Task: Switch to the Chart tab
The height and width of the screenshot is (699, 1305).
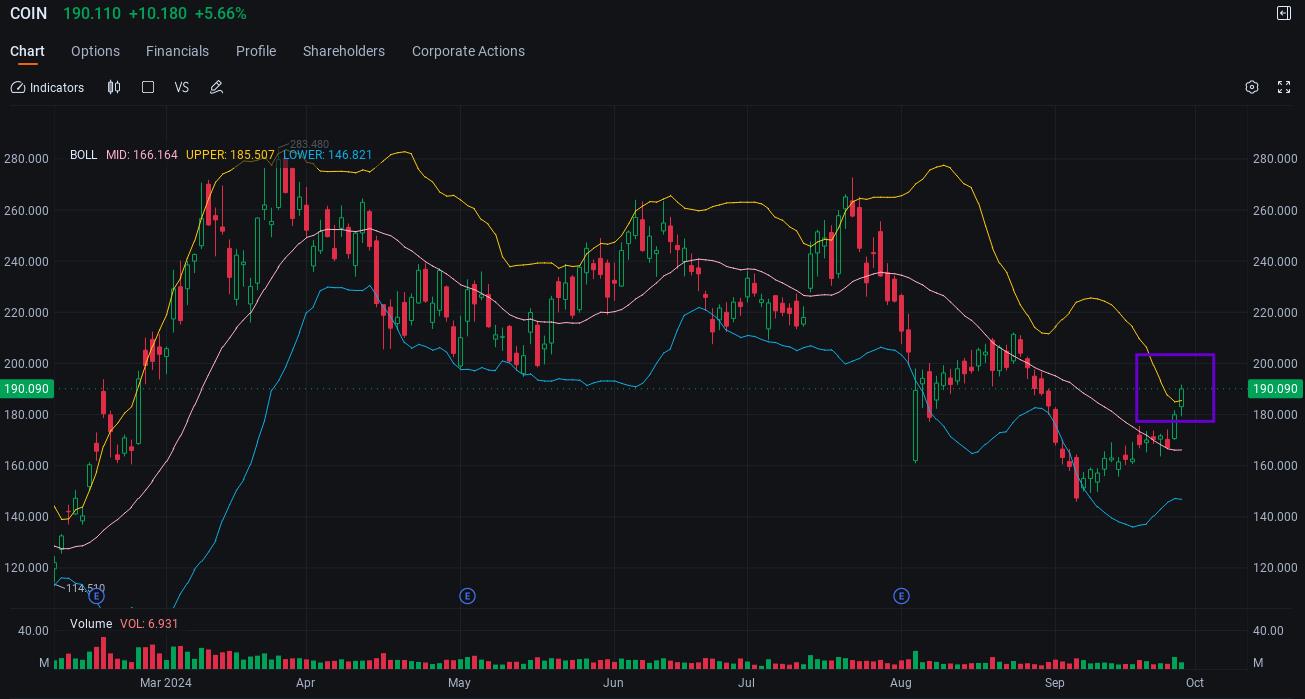Action: click(x=27, y=51)
